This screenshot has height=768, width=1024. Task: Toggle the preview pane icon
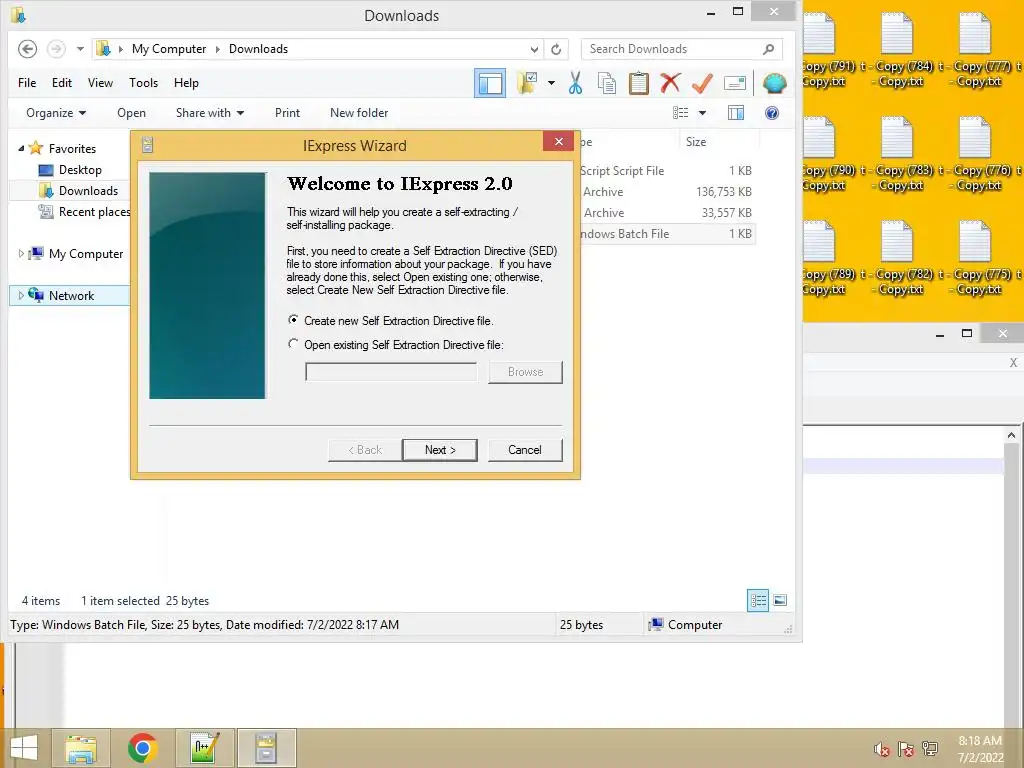tap(736, 113)
